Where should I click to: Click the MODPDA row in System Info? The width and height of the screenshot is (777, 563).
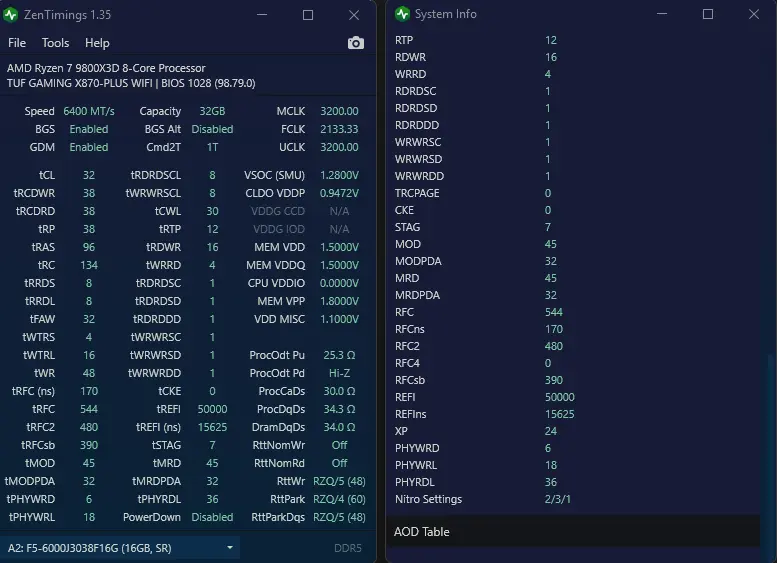572,261
